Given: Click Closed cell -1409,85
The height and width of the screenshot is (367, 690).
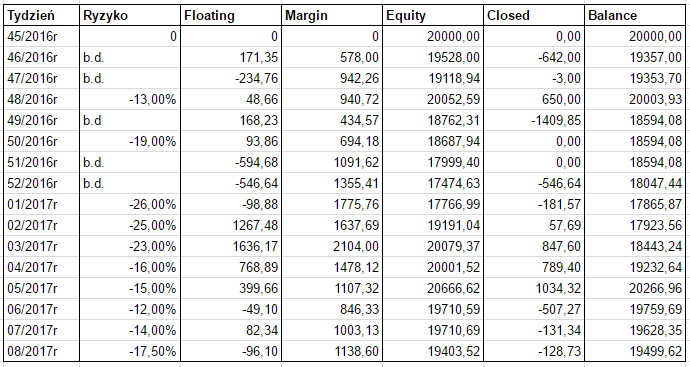Looking at the screenshot, I should pyautogui.click(x=534, y=120).
